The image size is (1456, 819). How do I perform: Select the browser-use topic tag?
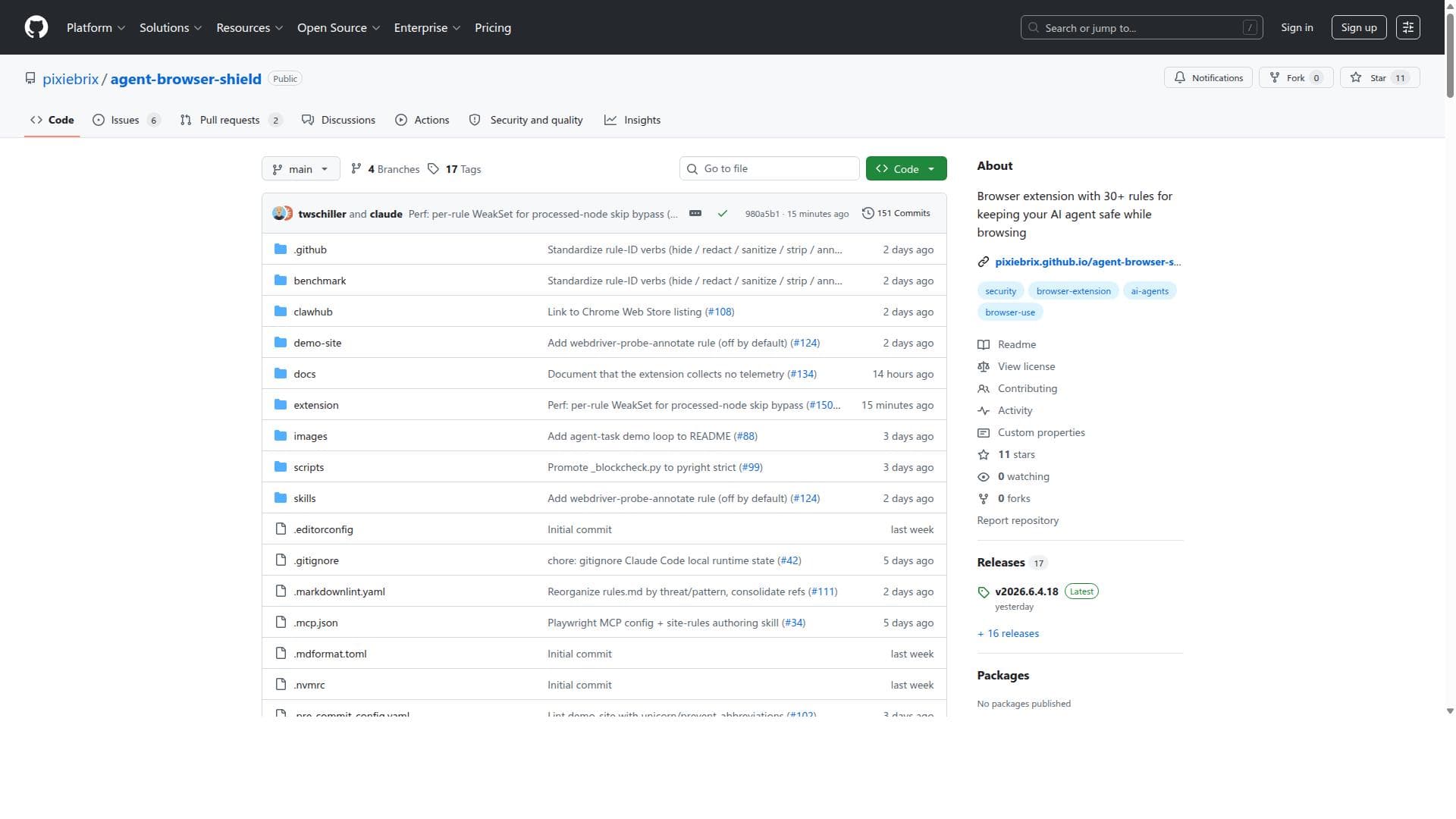(x=1010, y=312)
